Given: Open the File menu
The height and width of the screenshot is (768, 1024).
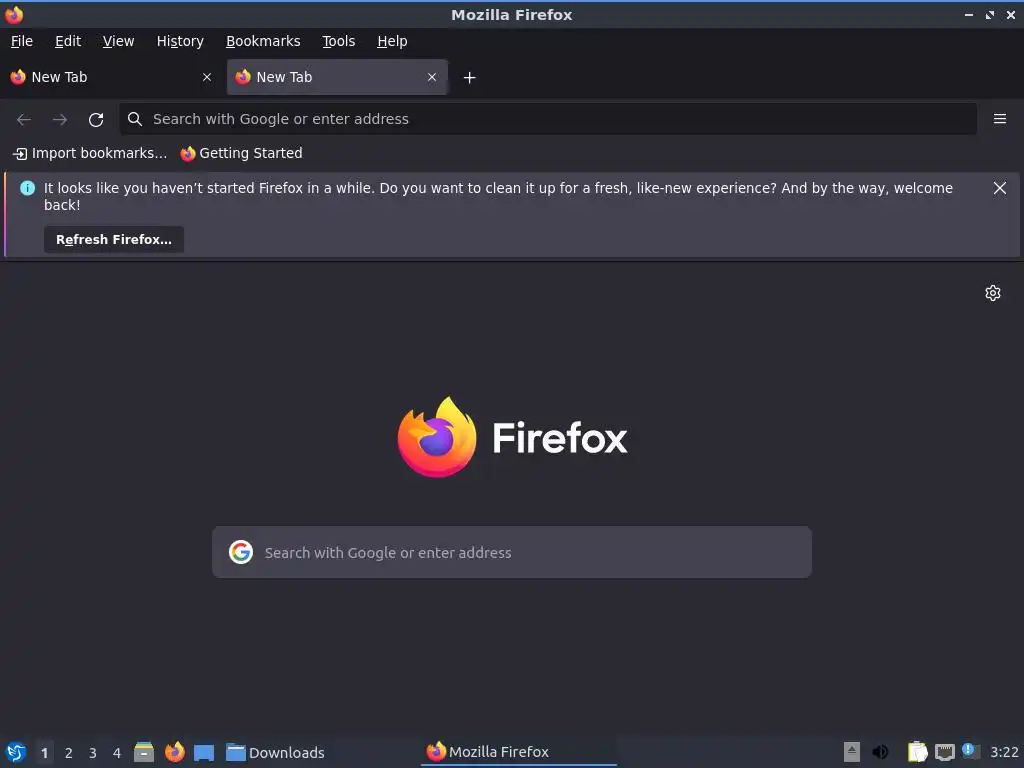Looking at the screenshot, I should coord(22,41).
